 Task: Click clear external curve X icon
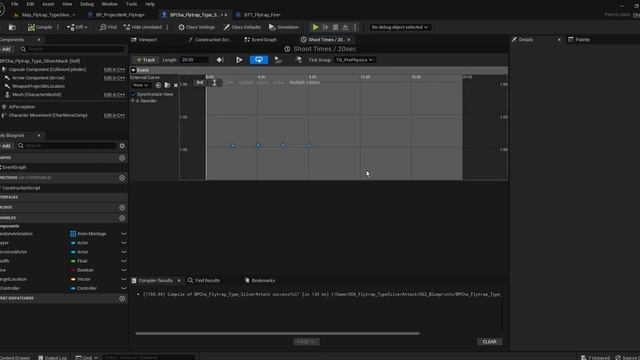[176, 85]
